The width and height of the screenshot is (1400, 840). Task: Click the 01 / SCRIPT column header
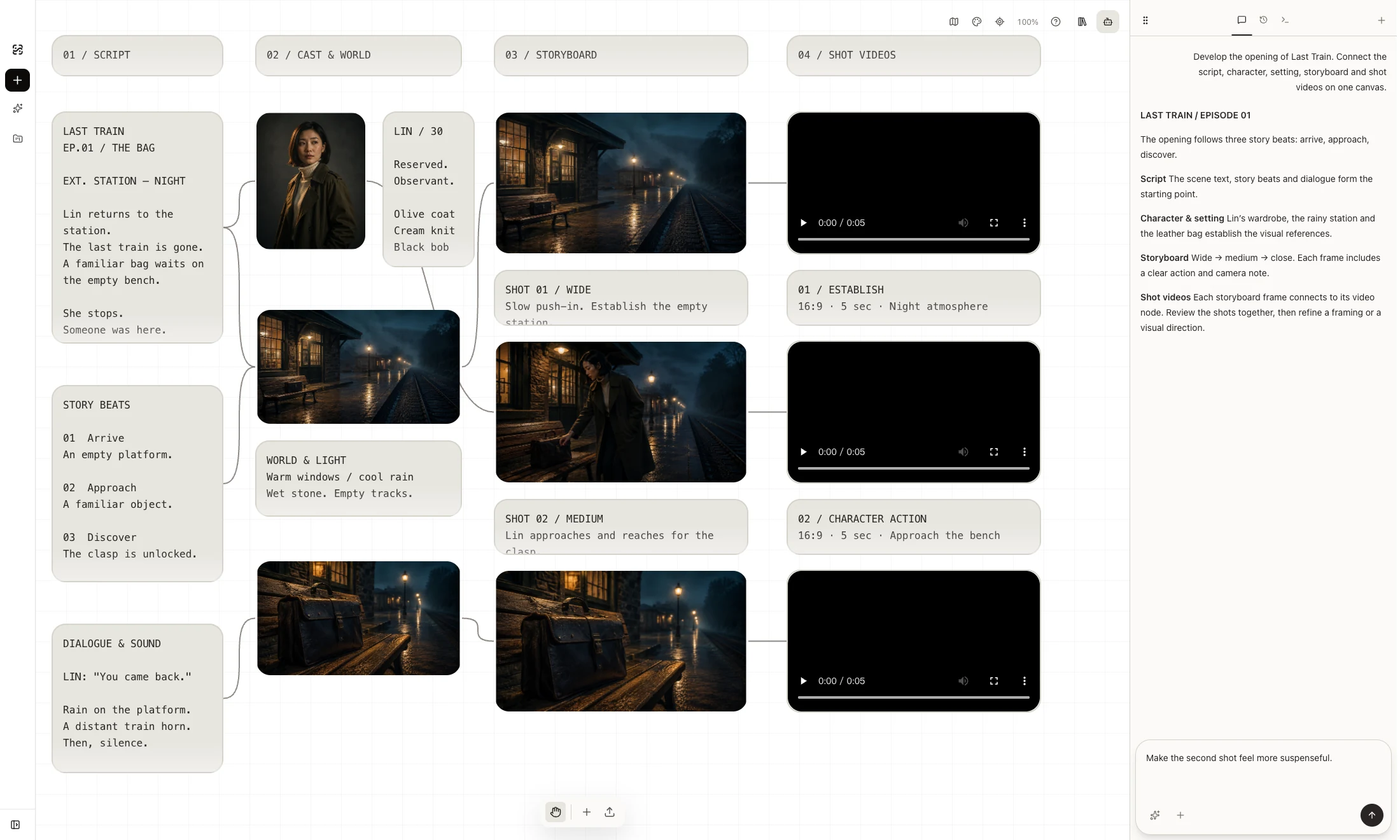tap(137, 55)
